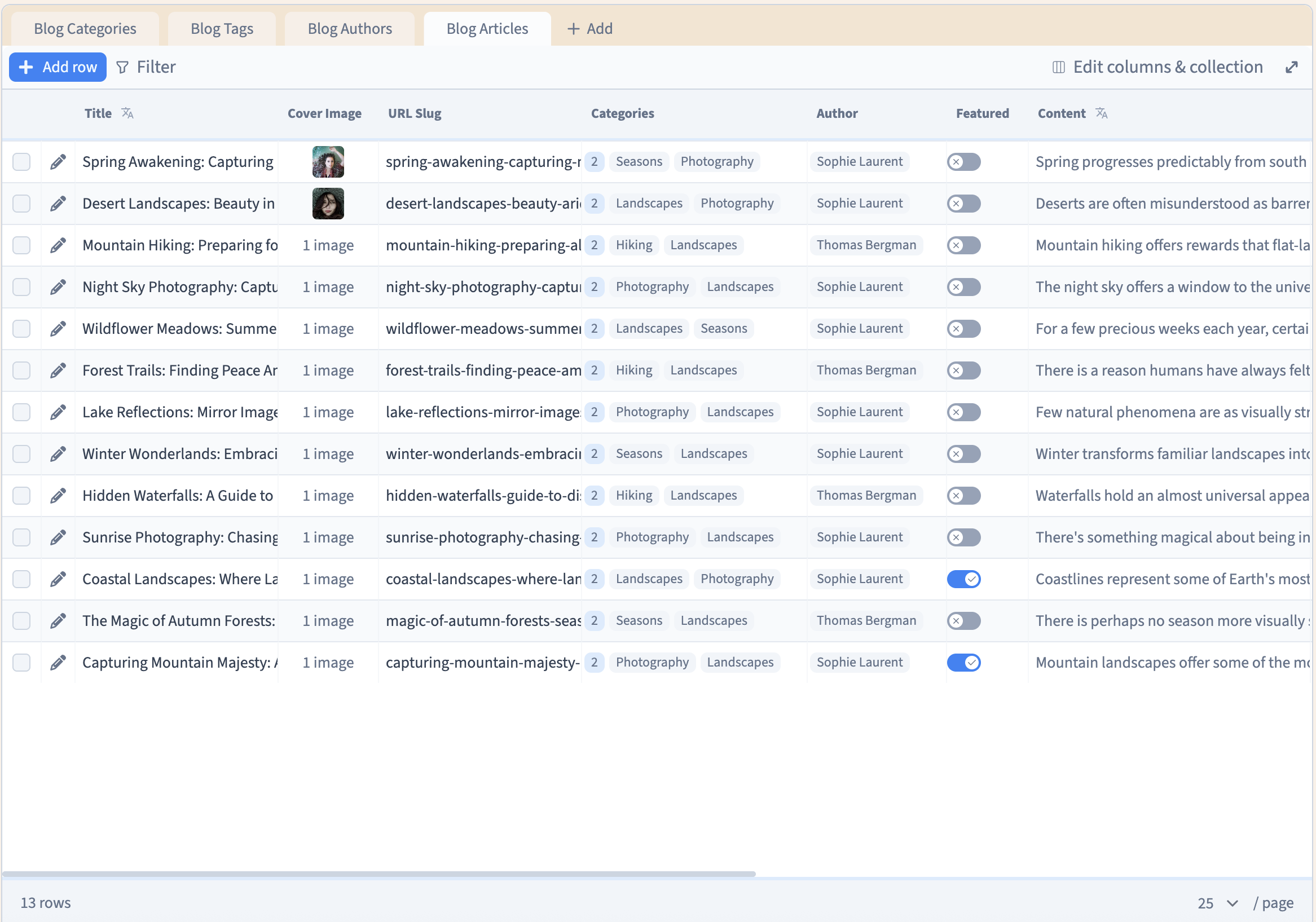Click the funnel Filter icon

click(x=122, y=68)
